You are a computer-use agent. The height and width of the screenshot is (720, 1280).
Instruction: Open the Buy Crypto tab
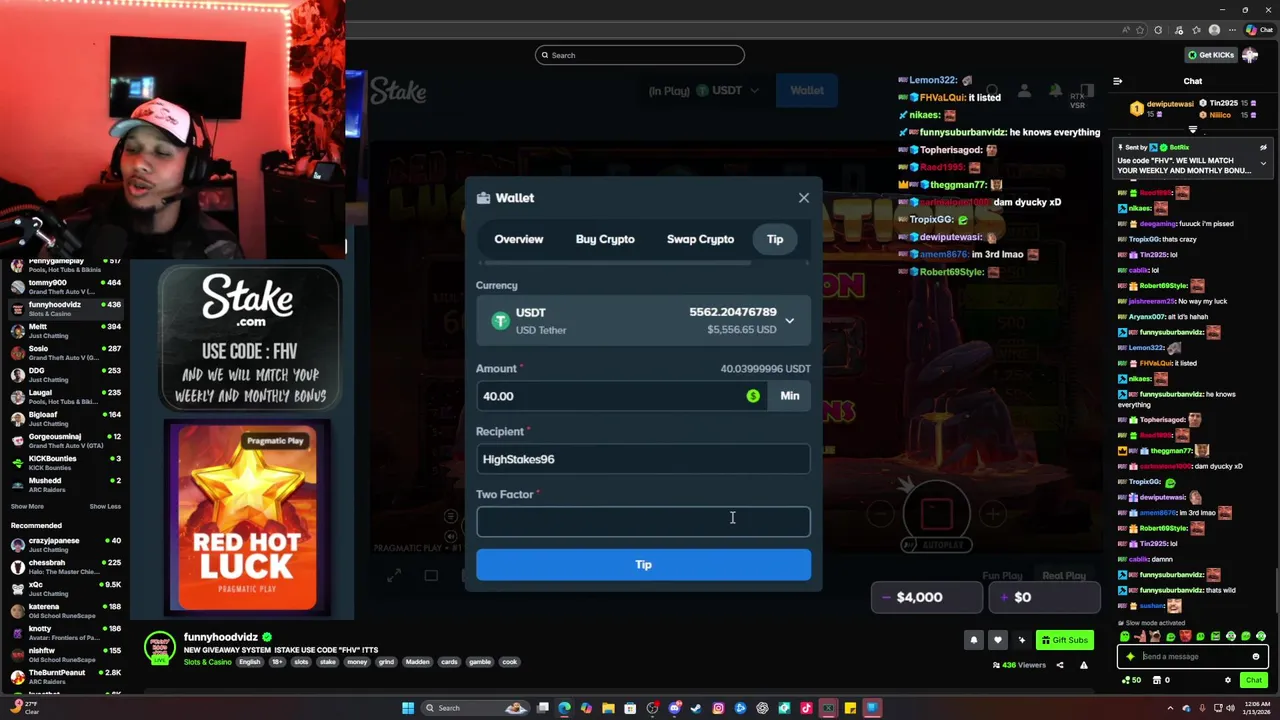pyautogui.click(x=605, y=239)
